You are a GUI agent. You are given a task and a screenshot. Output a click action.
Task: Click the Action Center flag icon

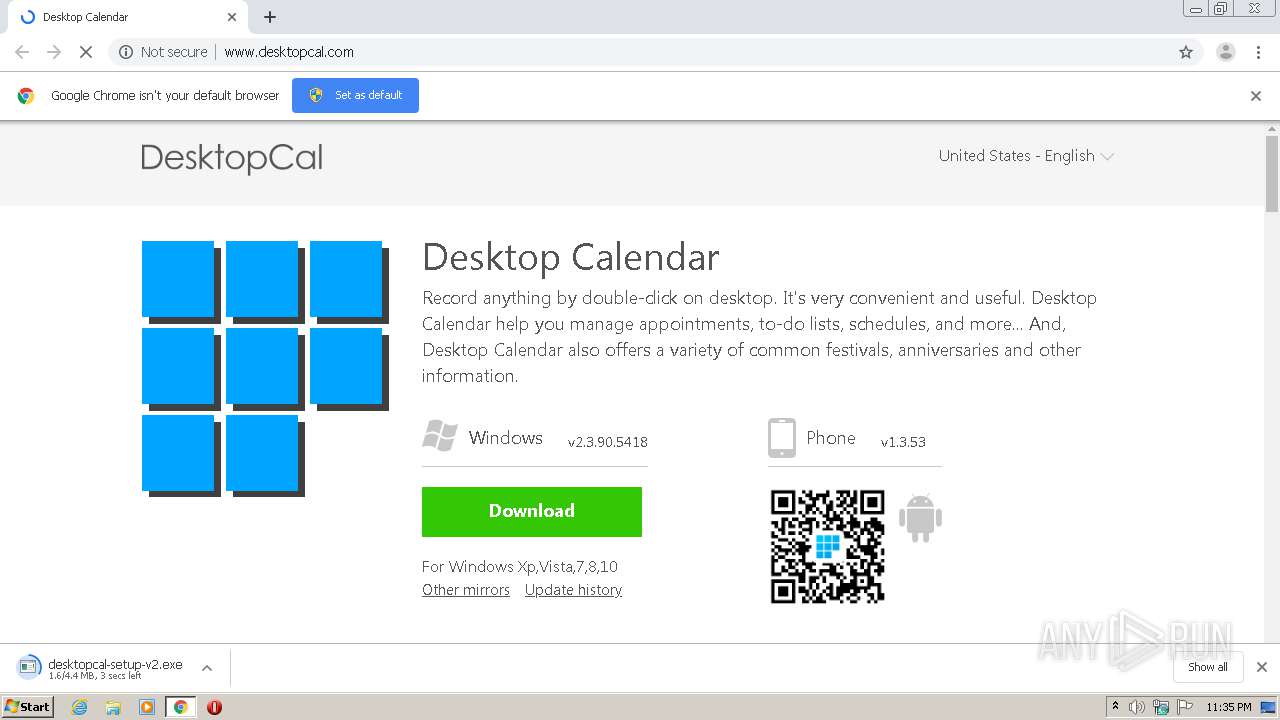coord(1184,707)
